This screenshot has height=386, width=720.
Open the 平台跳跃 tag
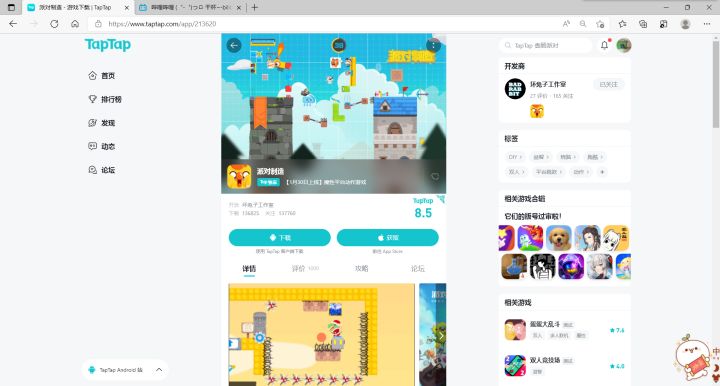(549, 172)
